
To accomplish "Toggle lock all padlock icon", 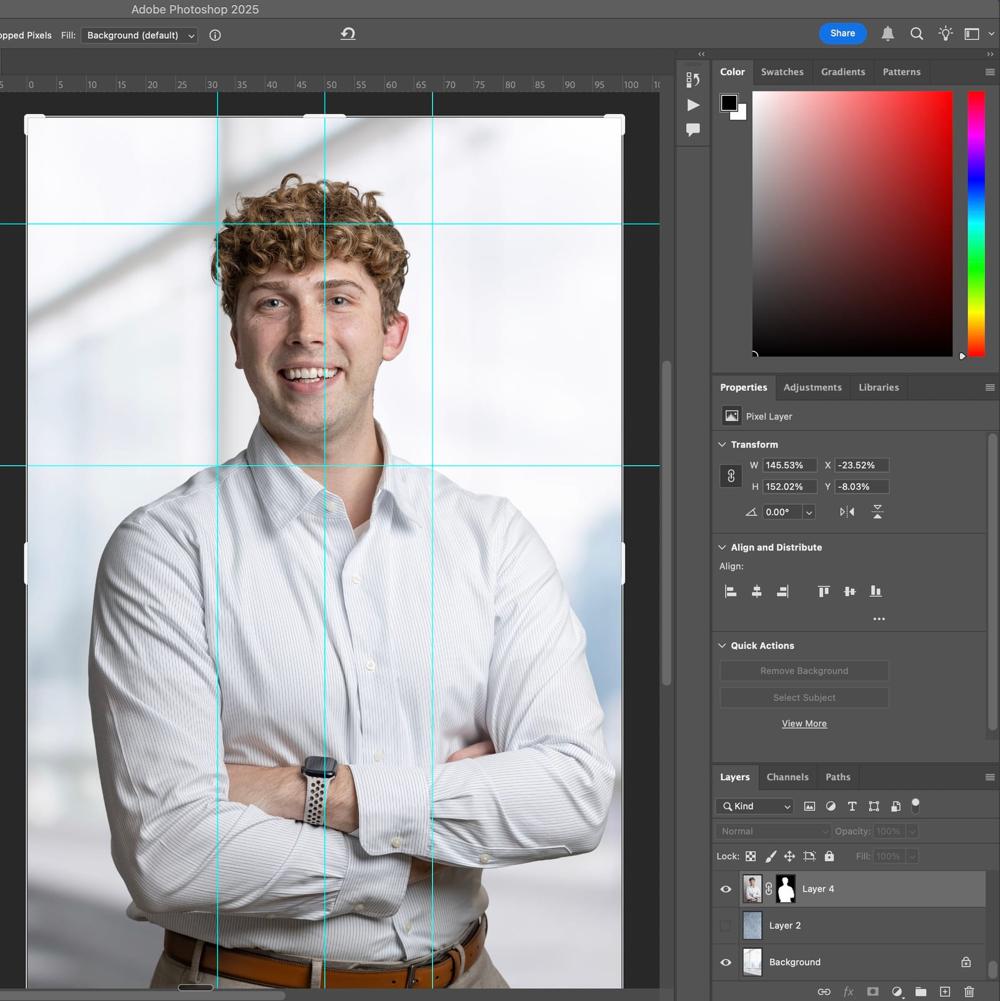I will tap(829, 856).
